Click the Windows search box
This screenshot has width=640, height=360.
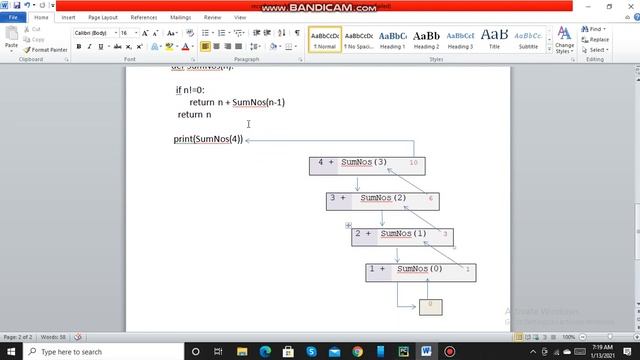[104, 352]
